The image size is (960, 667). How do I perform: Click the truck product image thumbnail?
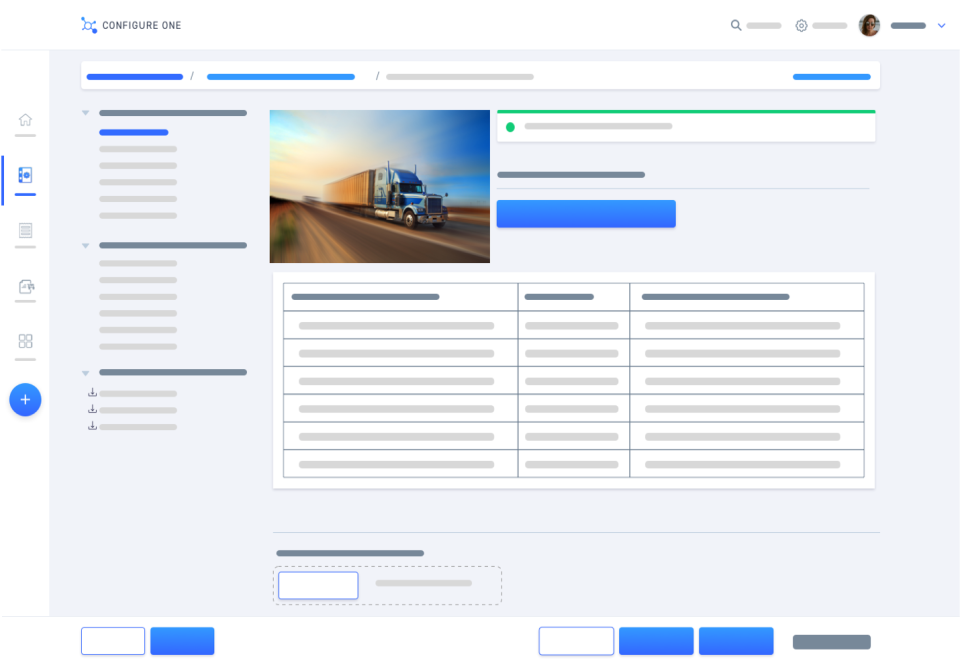pyautogui.click(x=379, y=186)
